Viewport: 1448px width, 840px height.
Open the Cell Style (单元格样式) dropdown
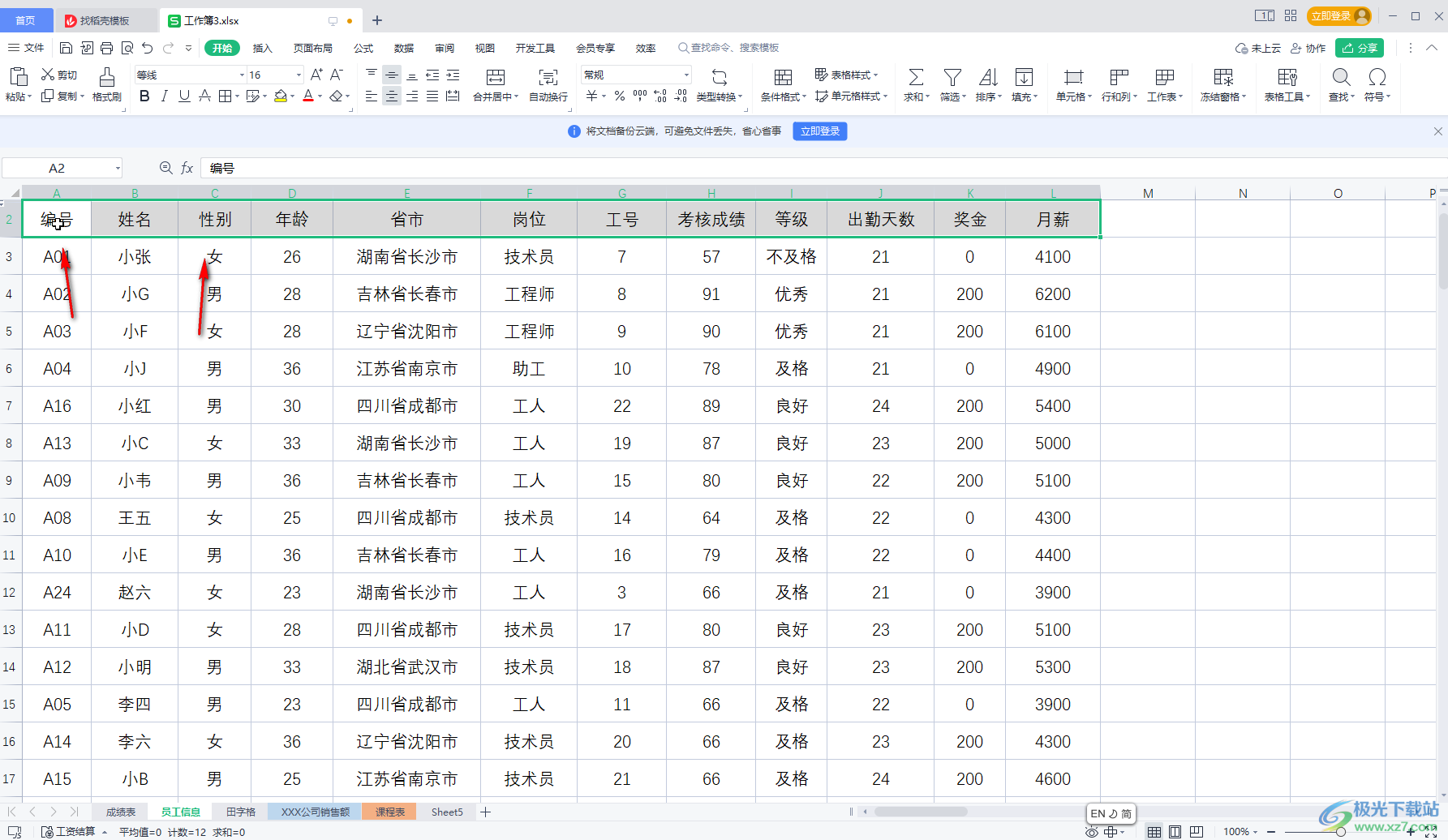[851, 96]
